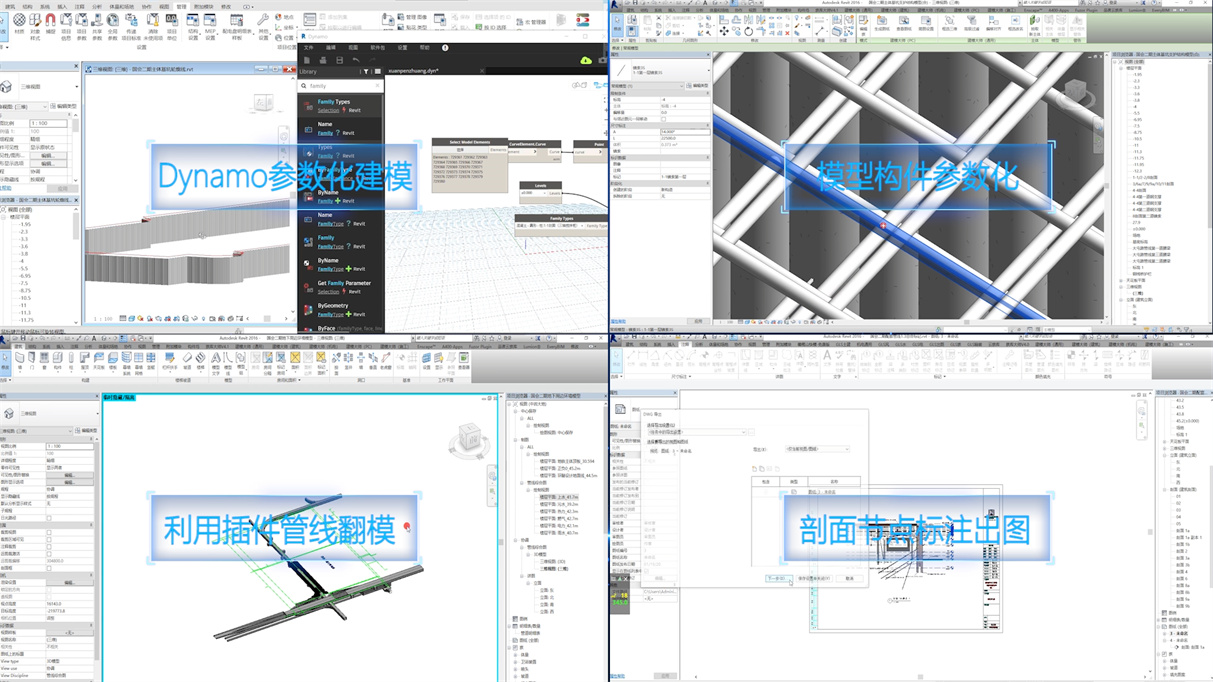Viewport: 1213px width, 682px height.
Task: Open the Manage (管理) ribbon tab
Action: point(182,6)
